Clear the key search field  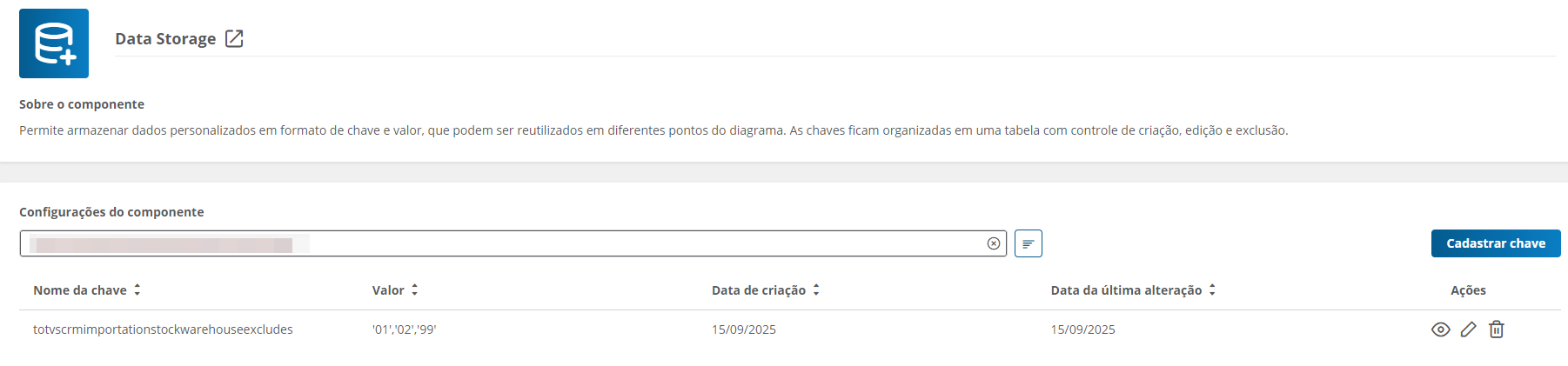pos(993,243)
